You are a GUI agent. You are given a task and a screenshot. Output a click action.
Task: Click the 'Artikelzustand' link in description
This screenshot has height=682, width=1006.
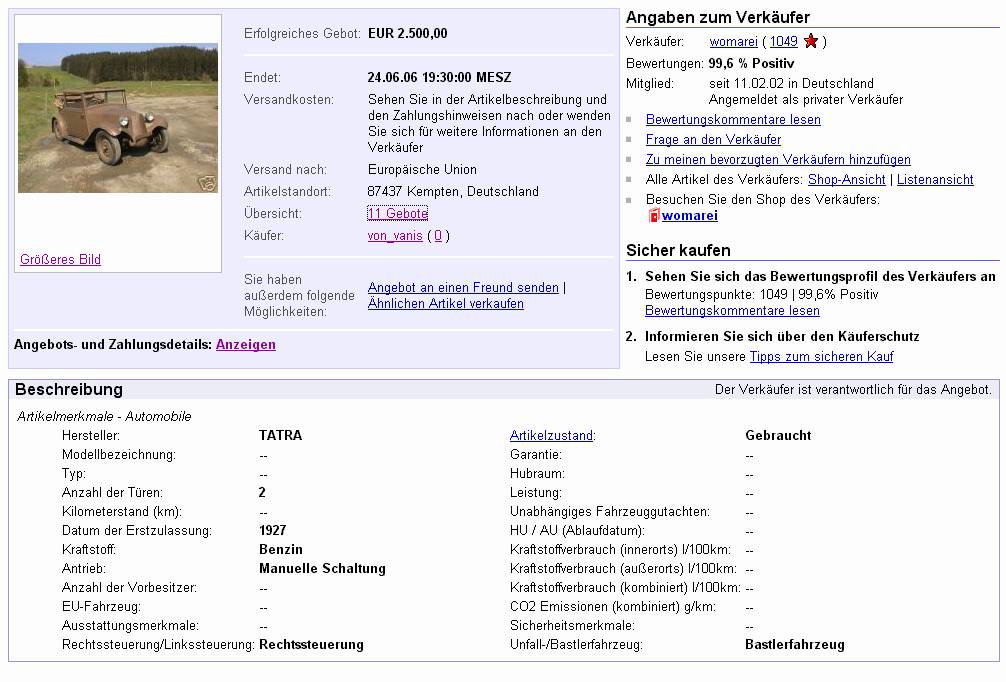pyautogui.click(x=551, y=436)
